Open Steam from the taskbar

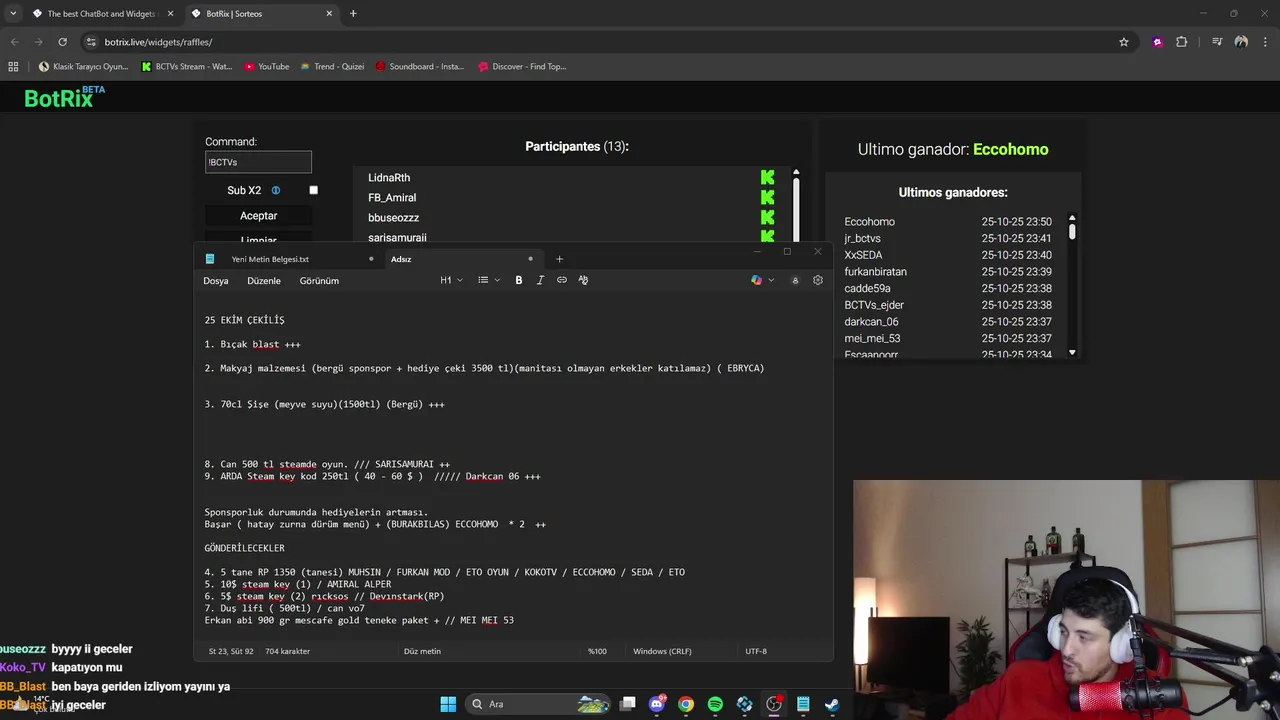(831, 704)
